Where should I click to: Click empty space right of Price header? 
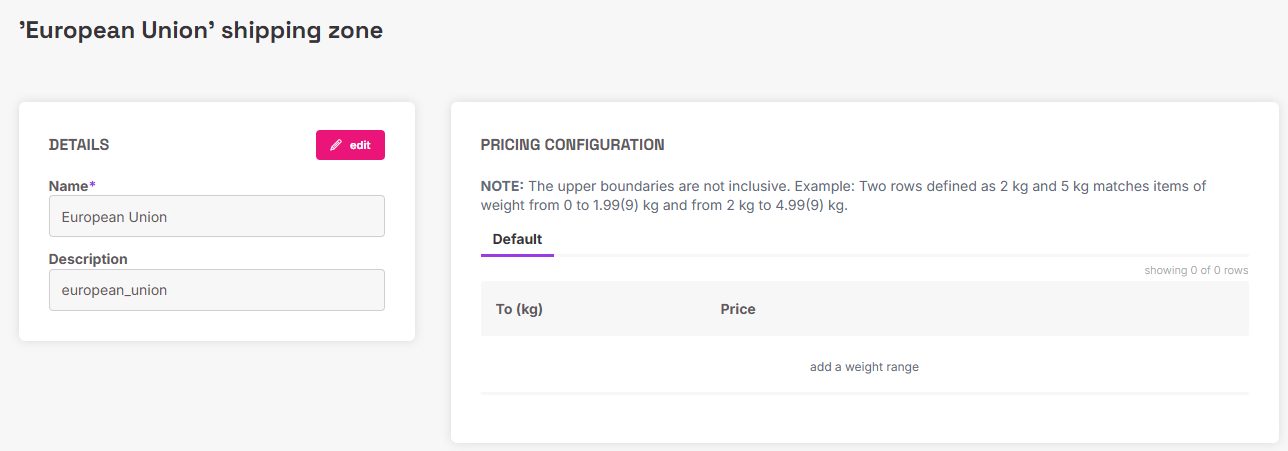point(1000,309)
